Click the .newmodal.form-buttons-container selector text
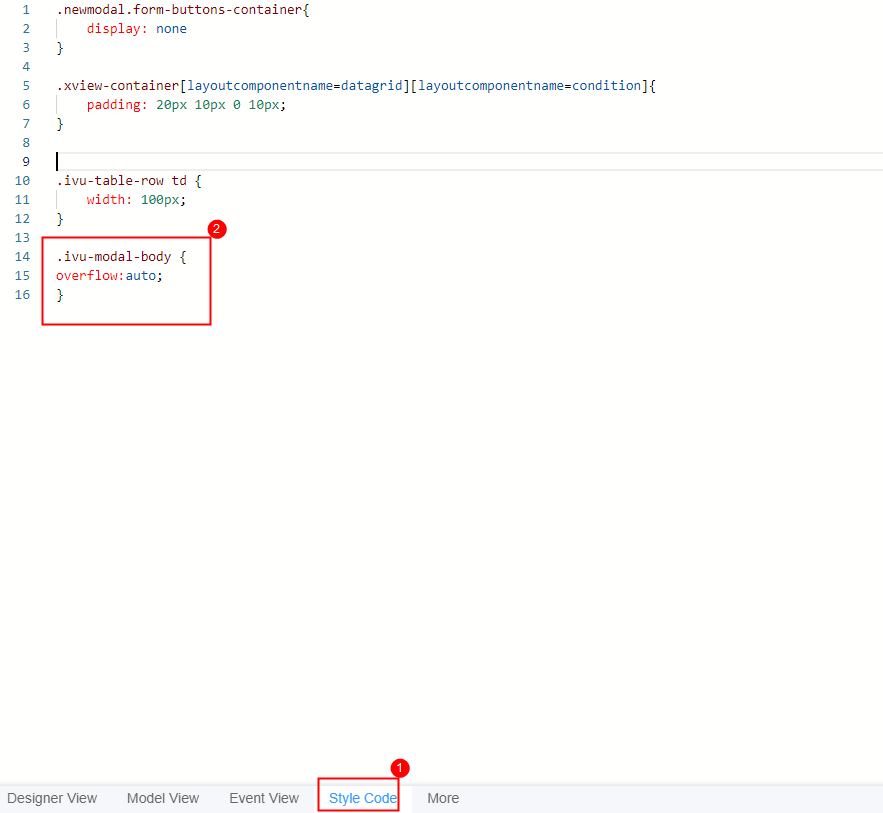The height and width of the screenshot is (813, 883). (x=182, y=10)
